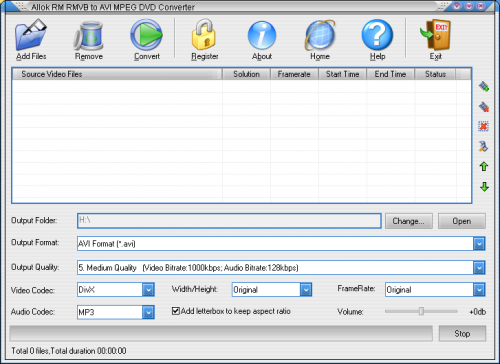This screenshot has height=364, width=500.
Task: Click the Output Folder path field
Action: click(x=229, y=221)
